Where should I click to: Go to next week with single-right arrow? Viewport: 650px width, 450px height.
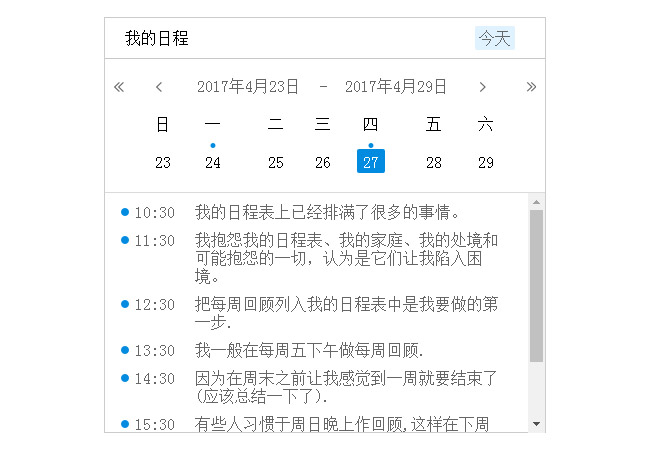(x=483, y=87)
